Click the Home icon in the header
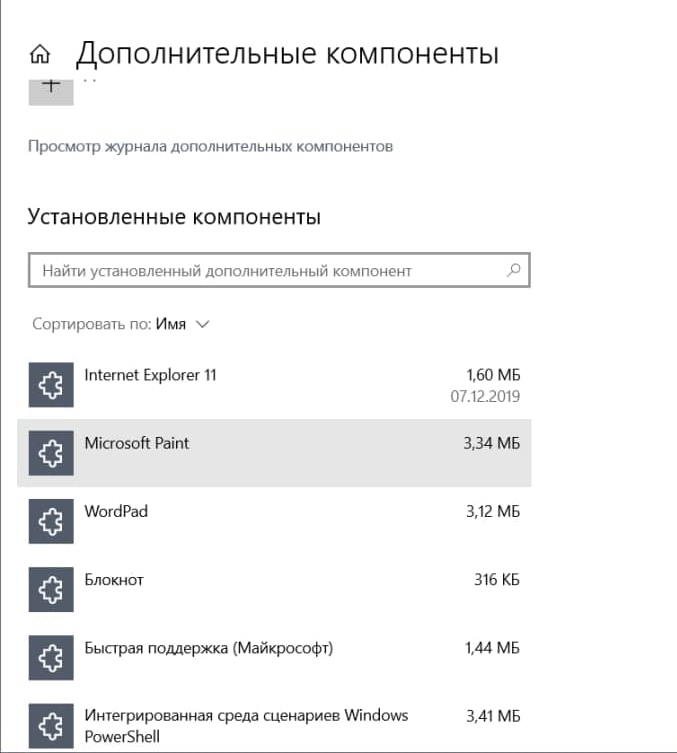This screenshot has width=677, height=753. [40, 53]
